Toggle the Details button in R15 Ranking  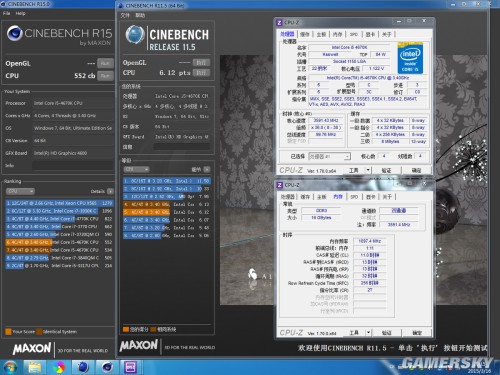(110, 191)
